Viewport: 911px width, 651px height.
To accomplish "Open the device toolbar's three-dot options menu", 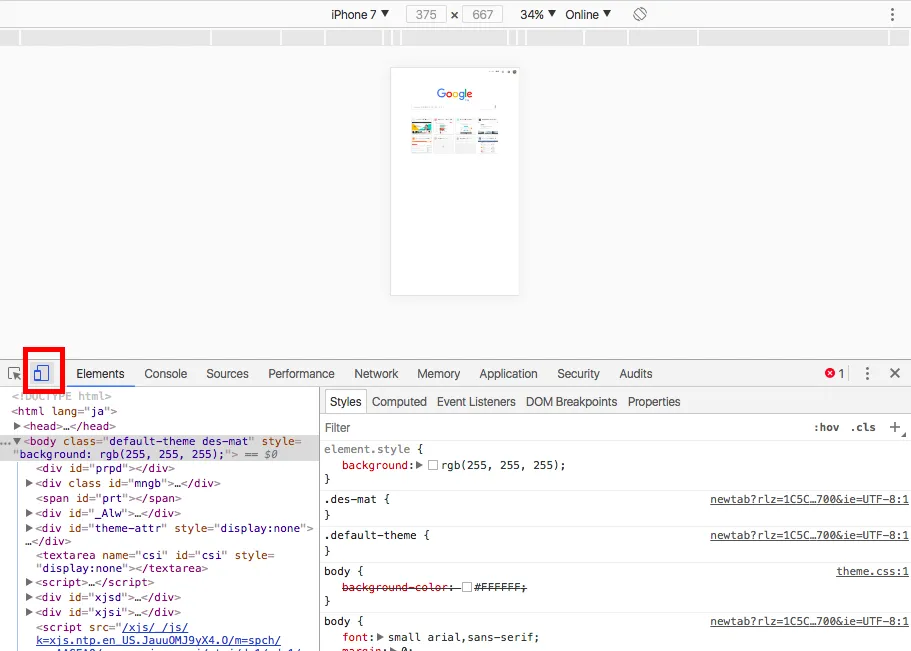I will click(893, 14).
